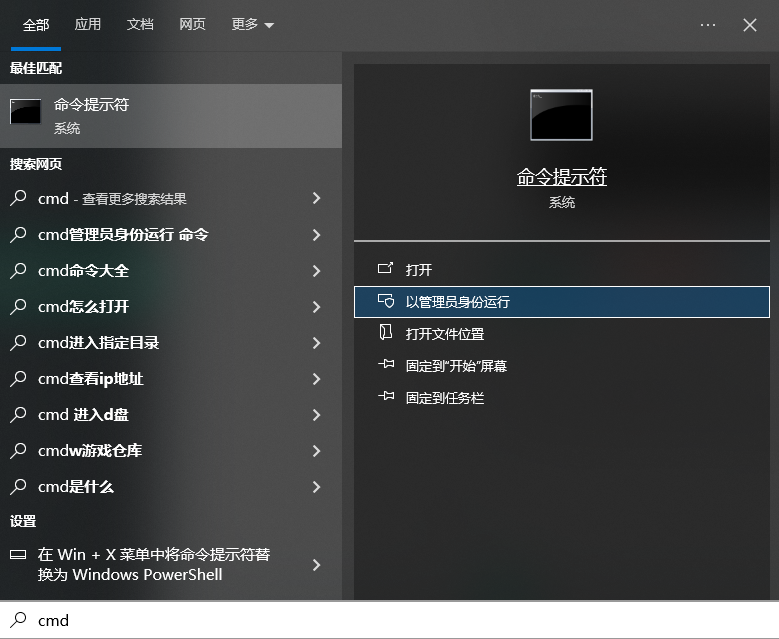Open suggestion cmd 进入d盘
779x639 pixels.
(171, 414)
